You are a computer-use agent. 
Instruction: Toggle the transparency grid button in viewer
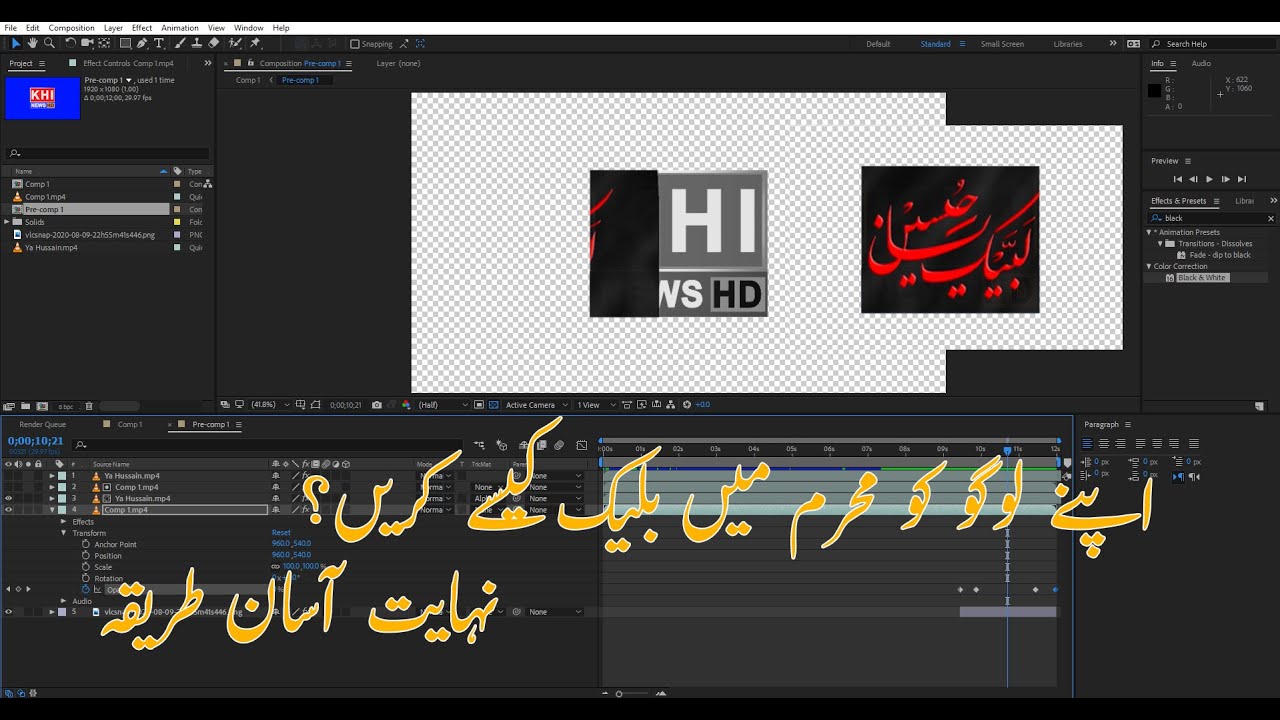[x=495, y=405]
